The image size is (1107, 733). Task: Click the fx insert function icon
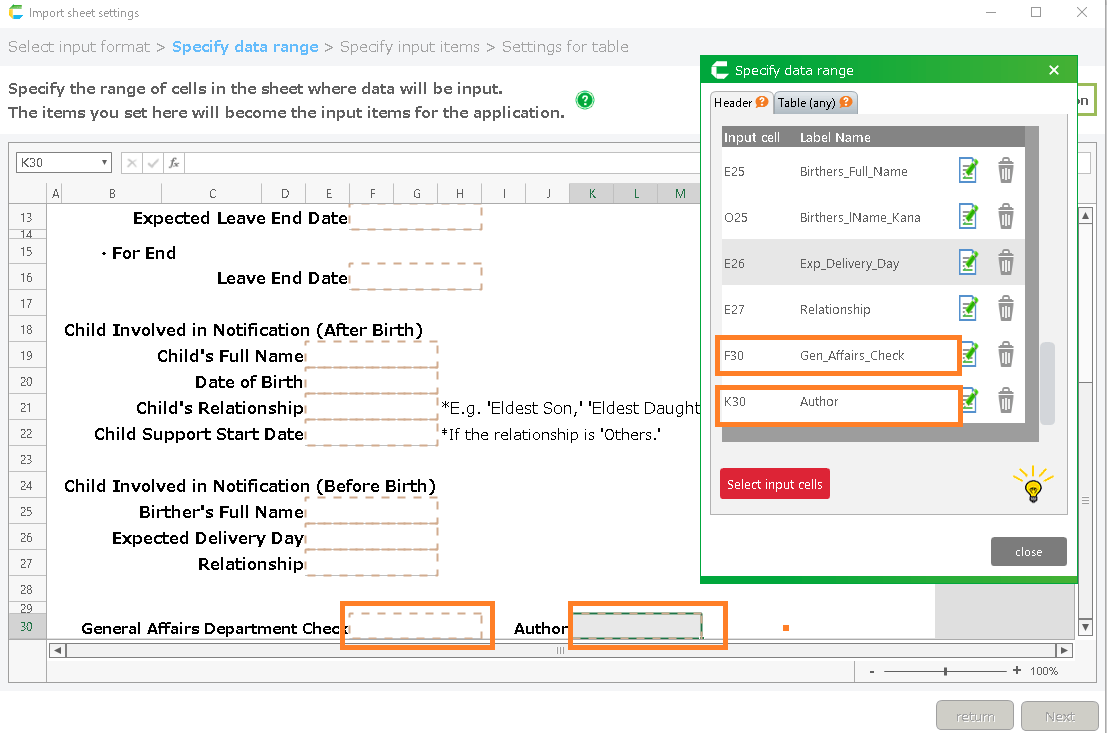click(174, 163)
